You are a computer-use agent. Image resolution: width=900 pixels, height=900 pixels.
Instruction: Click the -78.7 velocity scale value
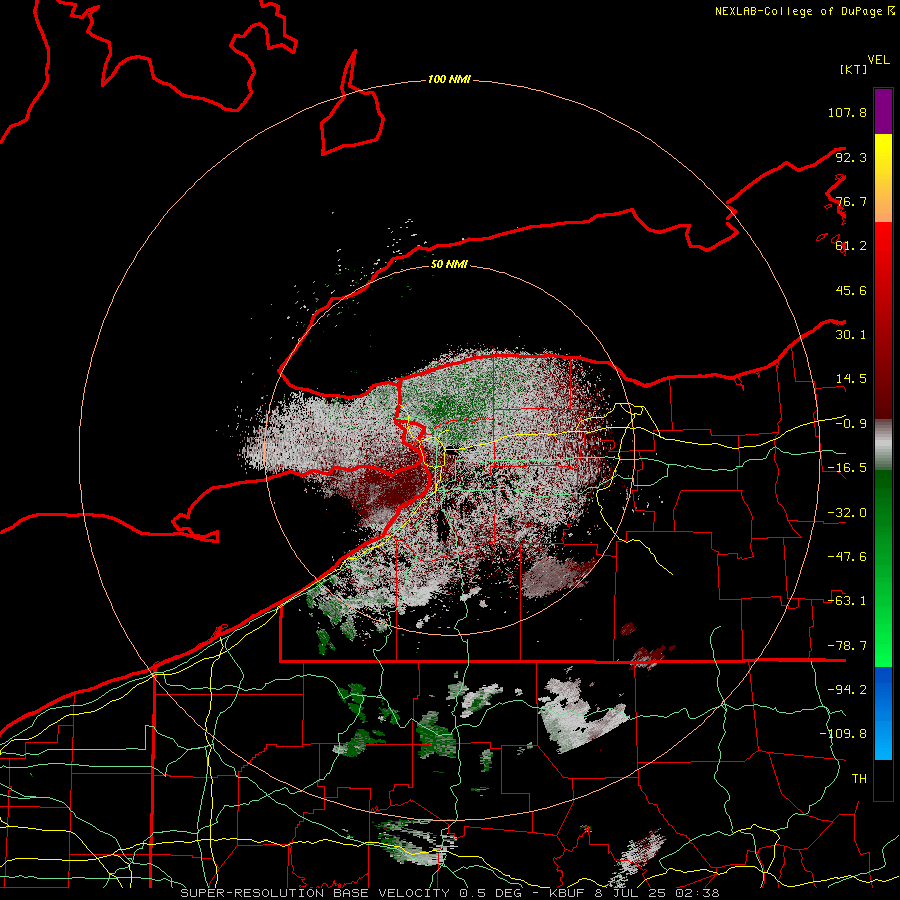[847, 646]
